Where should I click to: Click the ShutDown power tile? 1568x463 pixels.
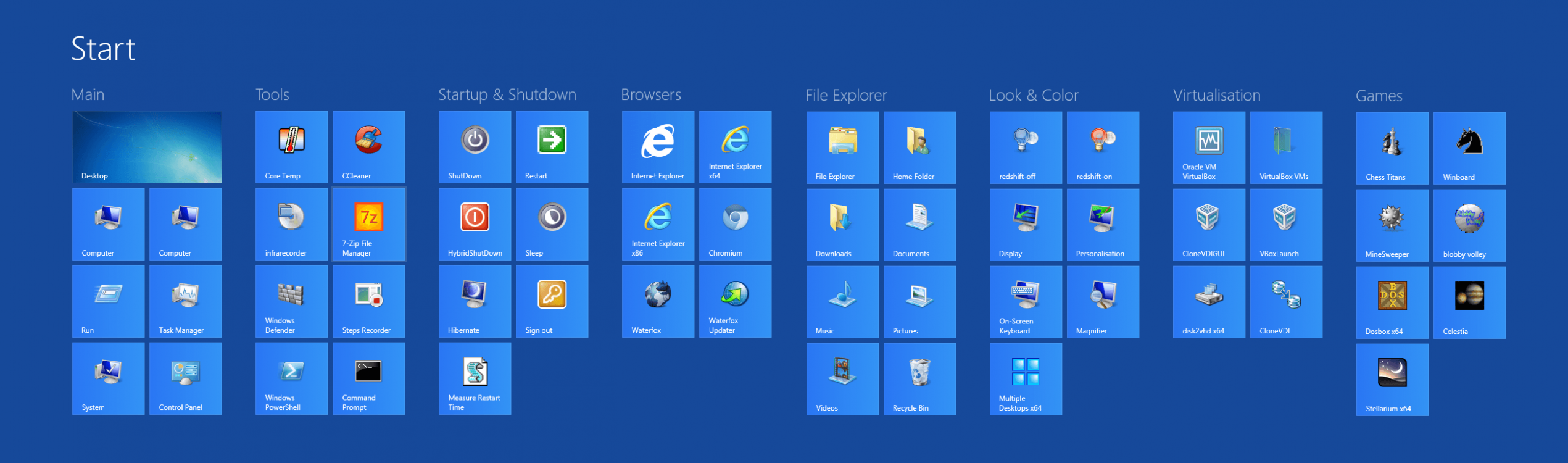point(475,147)
